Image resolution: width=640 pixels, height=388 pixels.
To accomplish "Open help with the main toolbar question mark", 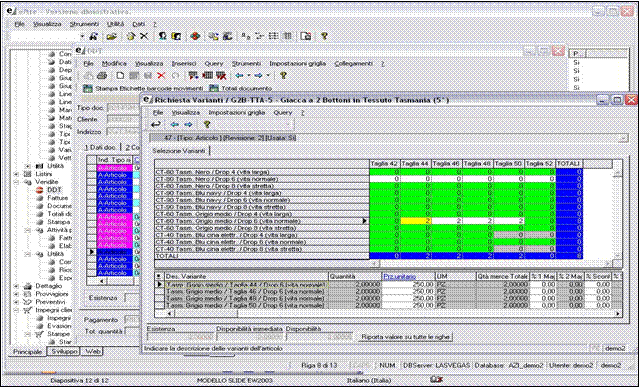I will (x=324, y=36).
